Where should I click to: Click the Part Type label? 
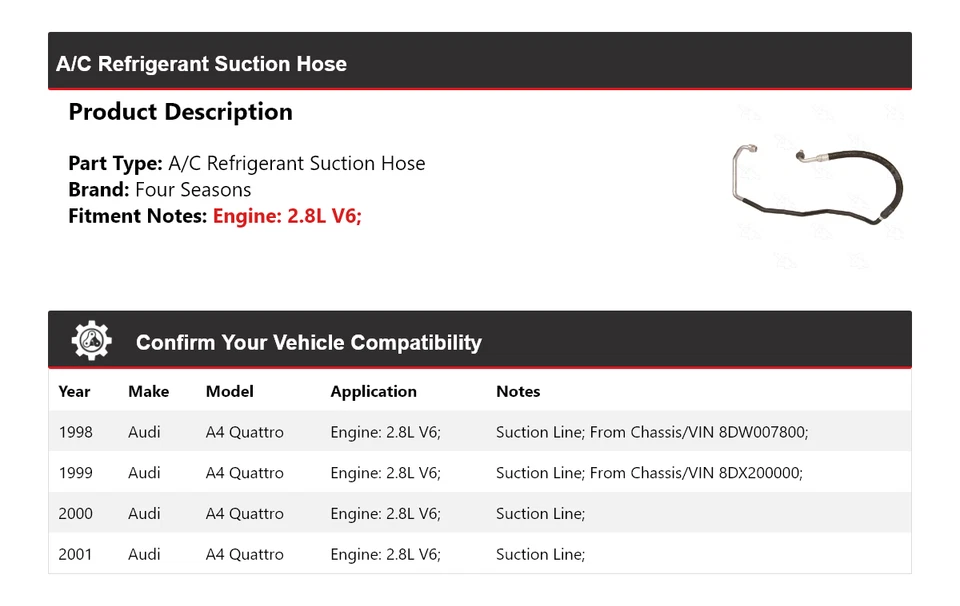(115, 163)
